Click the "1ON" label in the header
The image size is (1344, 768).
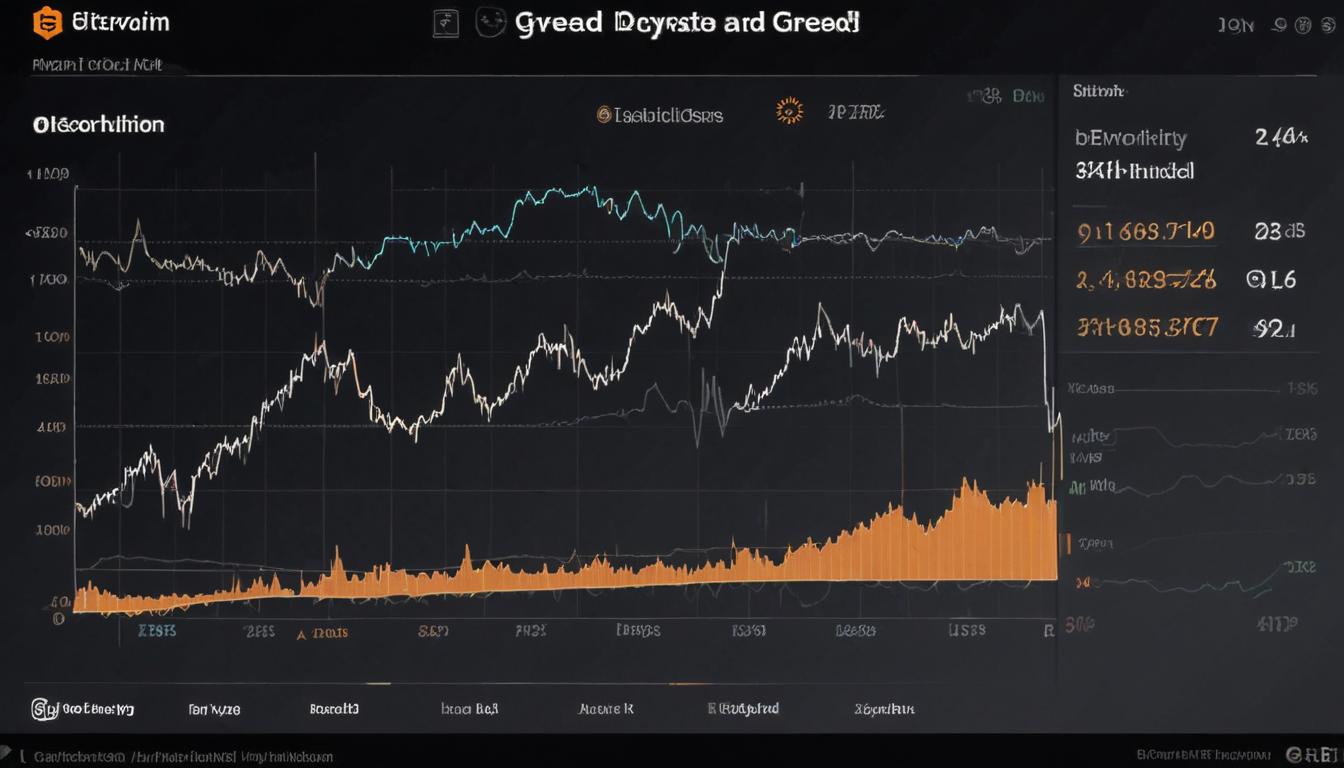1236,26
